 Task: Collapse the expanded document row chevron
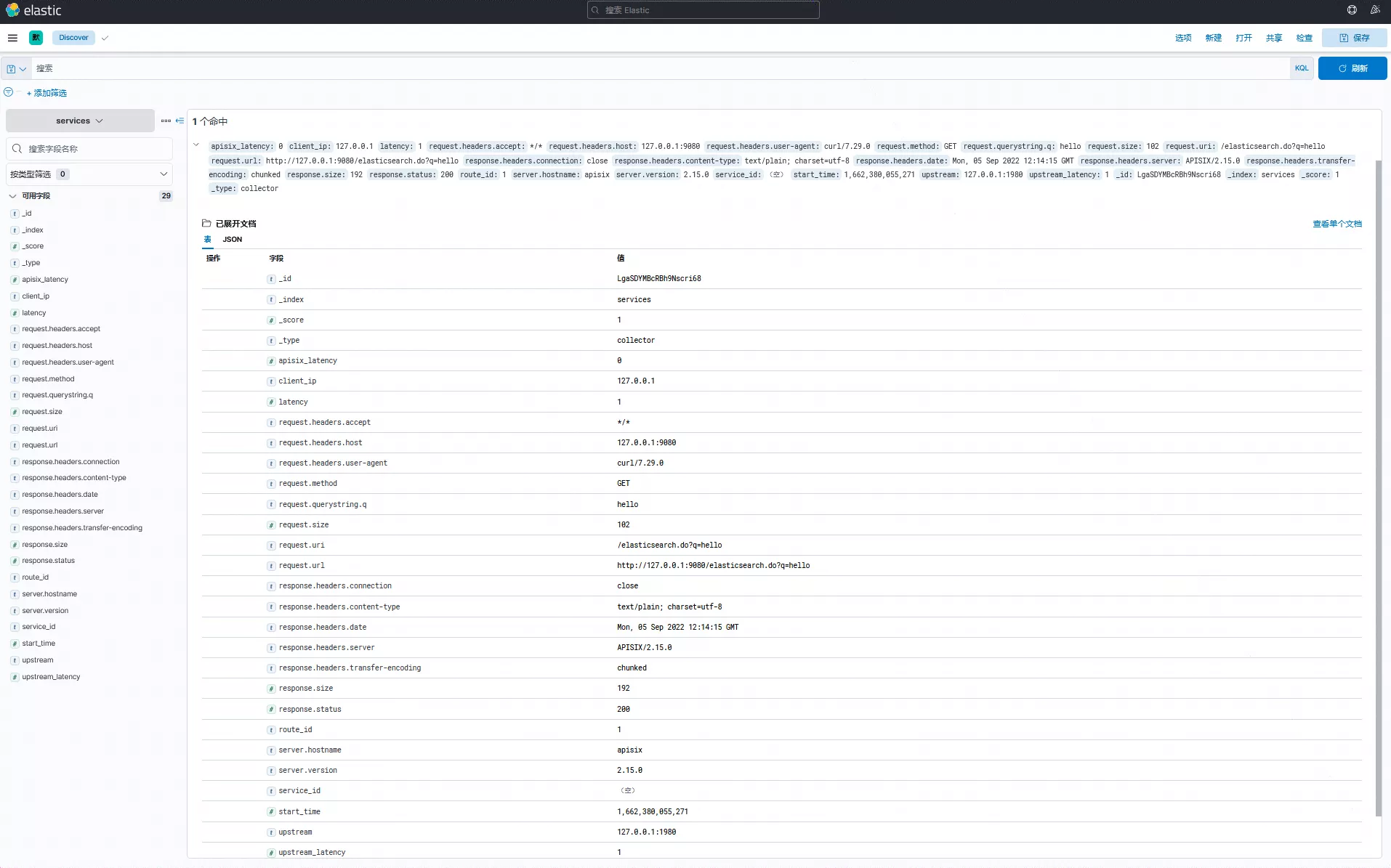[196, 145]
